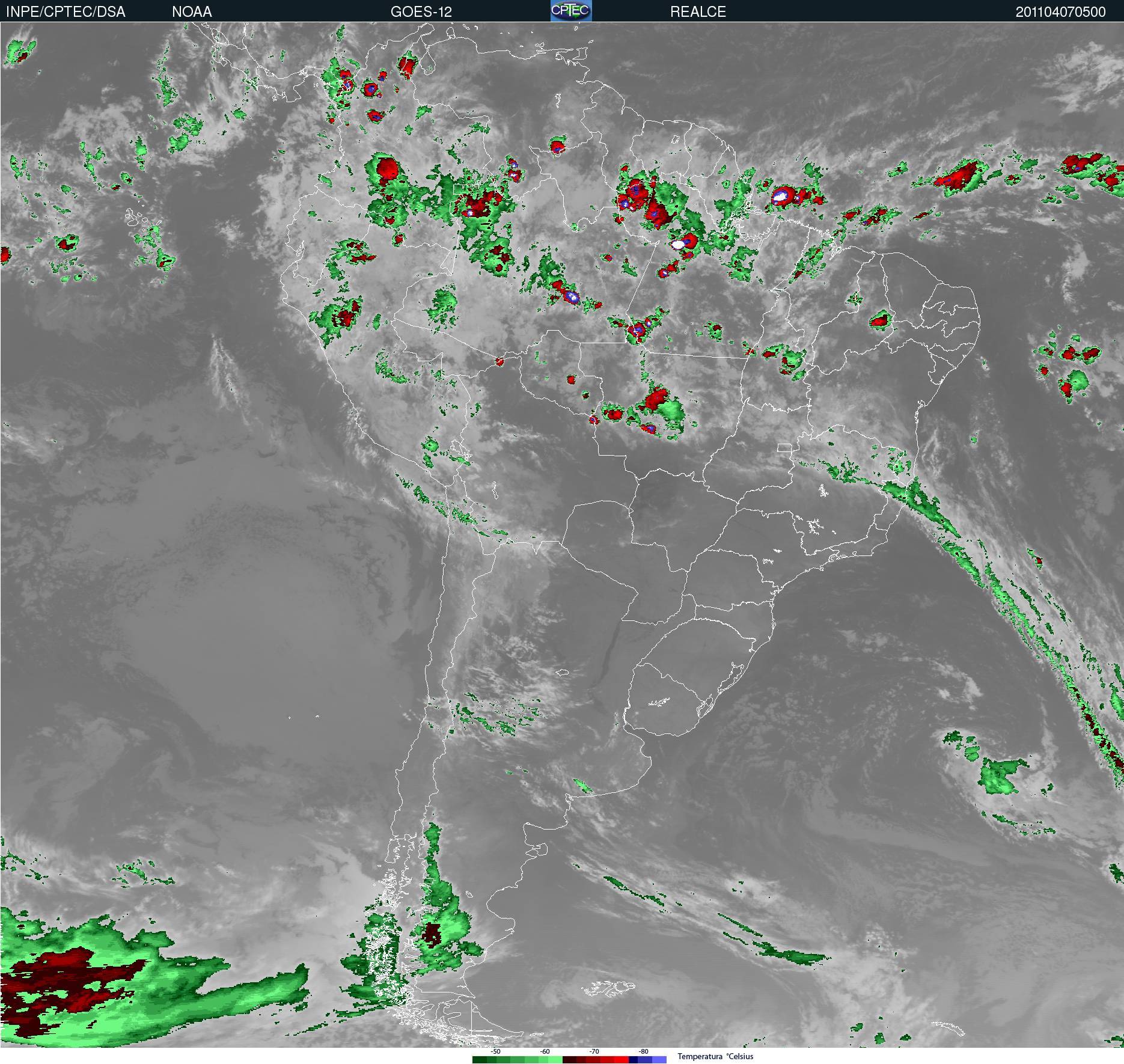Click the bright red segment of the color bar
The height and width of the screenshot is (1064, 1124).
click(x=621, y=1060)
